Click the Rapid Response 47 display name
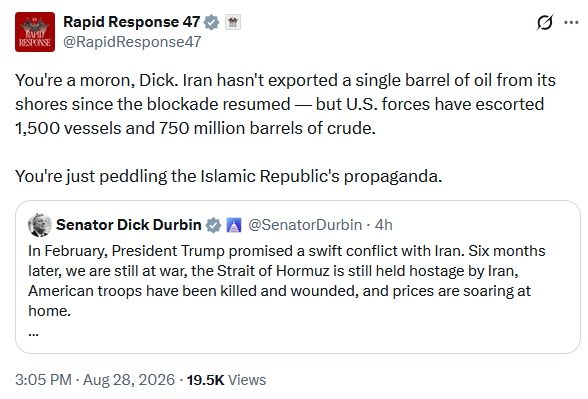The width and height of the screenshot is (588, 399). click(x=132, y=22)
